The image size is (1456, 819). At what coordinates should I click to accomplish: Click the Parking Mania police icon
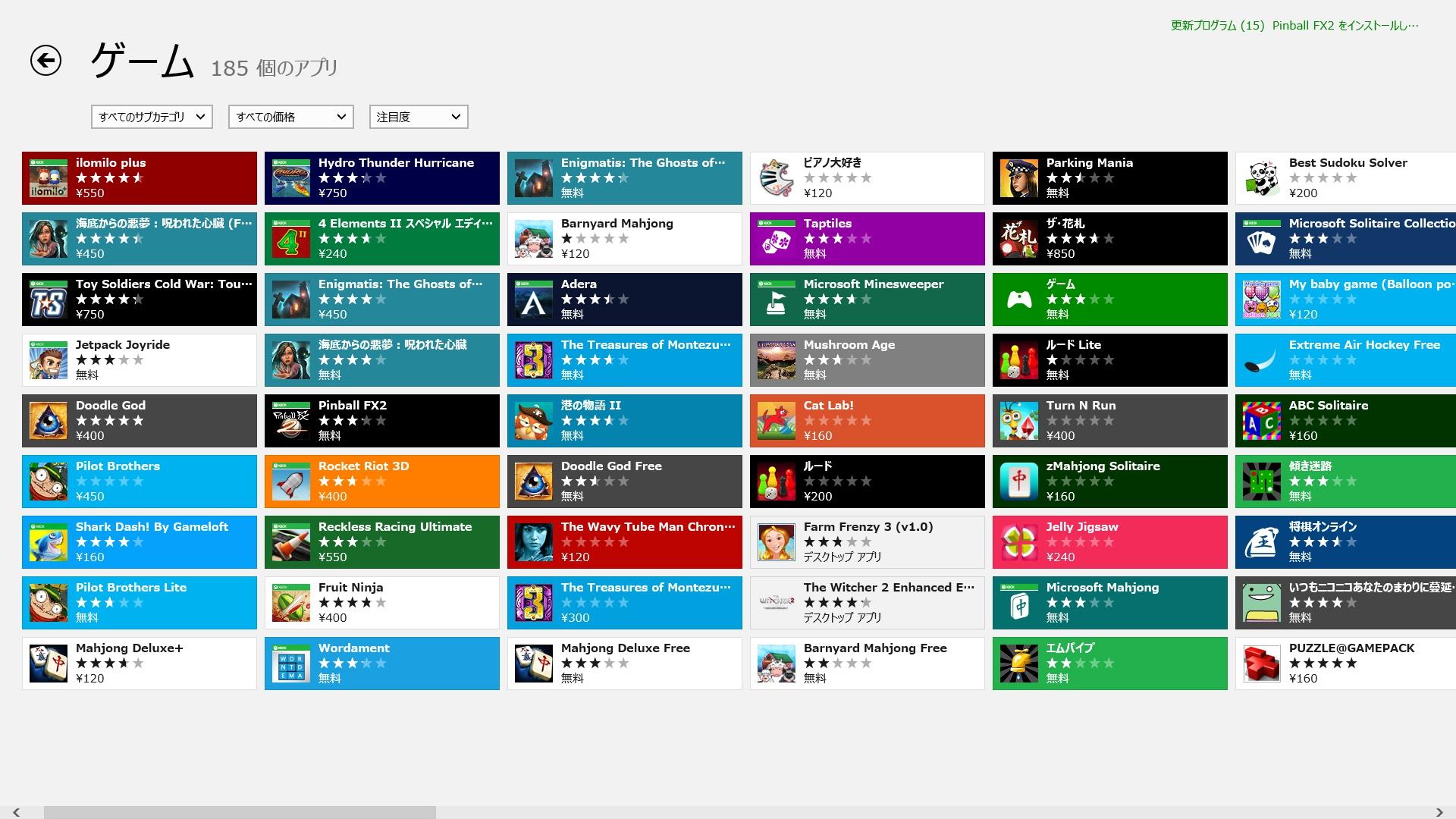1019,178
